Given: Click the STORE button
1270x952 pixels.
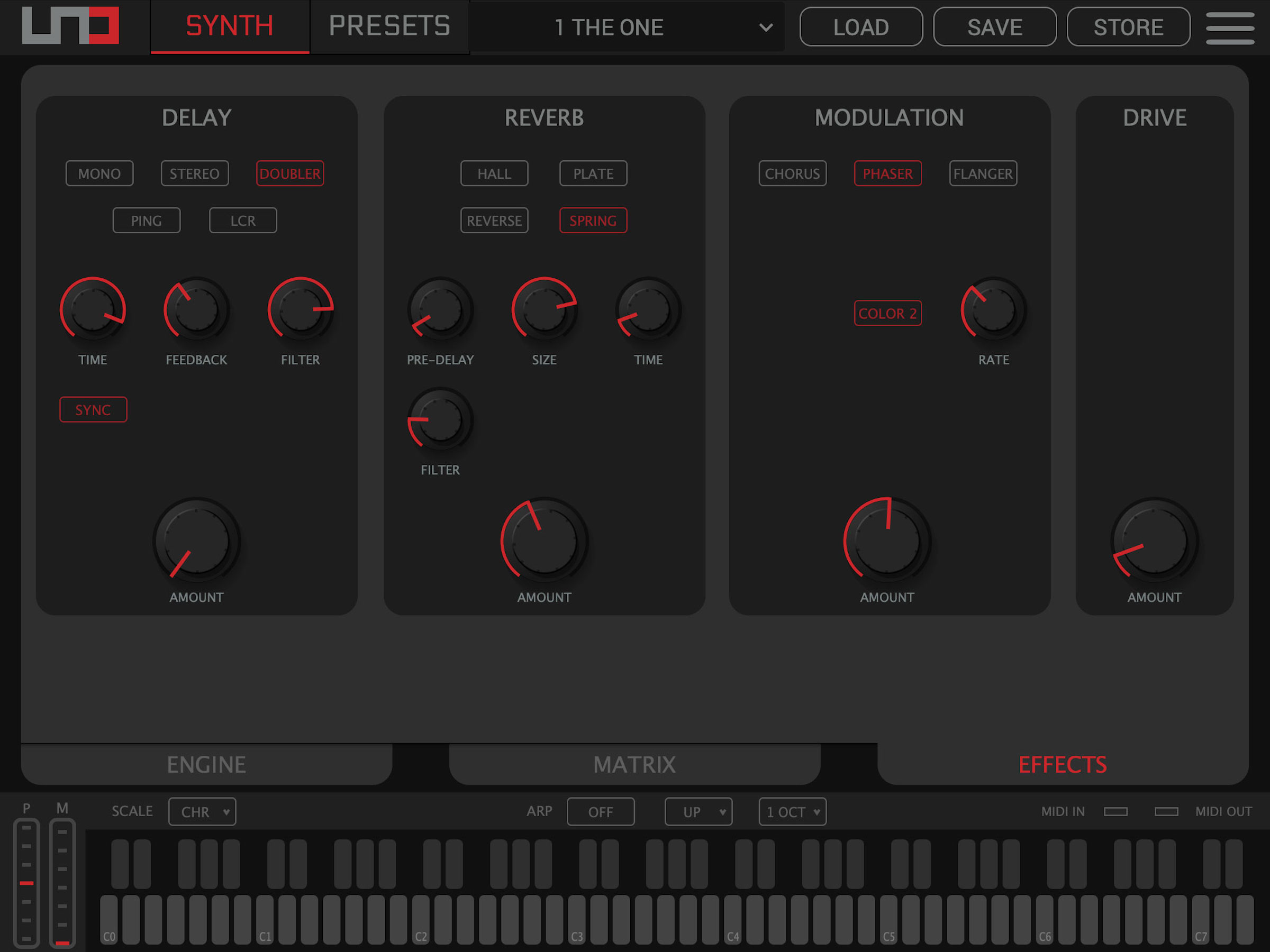Looking at the screenshot, I should tap(1128, 27).
